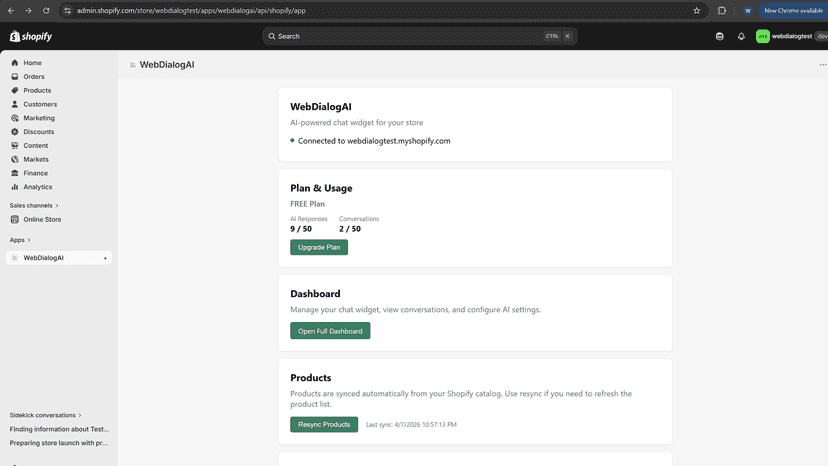Click the Online Store icon in the sidebar
The width and height of the screenshot is (828, 466).
(15, 219)
